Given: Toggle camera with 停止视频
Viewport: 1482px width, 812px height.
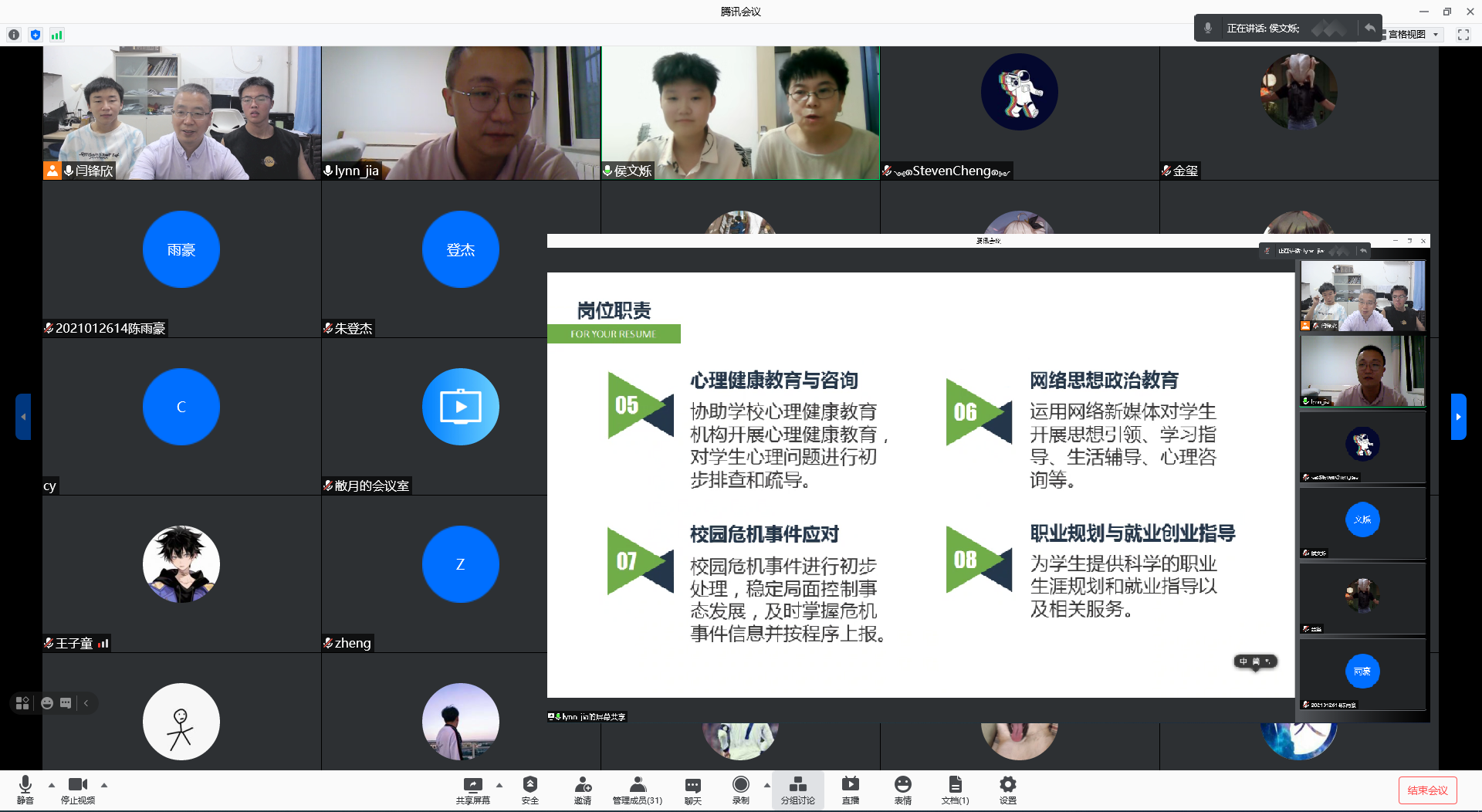Looking at the screenshot, I should (78, 790).
